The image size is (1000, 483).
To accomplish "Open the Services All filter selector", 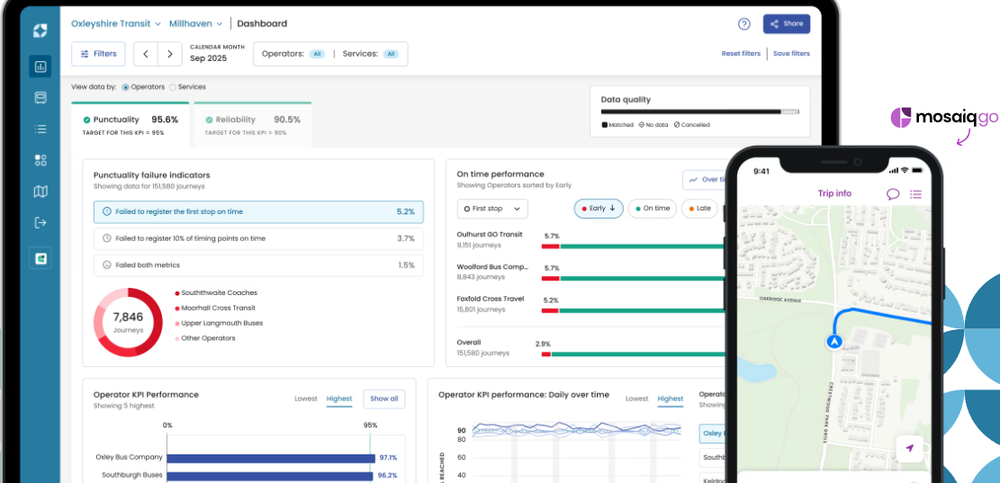I will (x=371, y=54).
